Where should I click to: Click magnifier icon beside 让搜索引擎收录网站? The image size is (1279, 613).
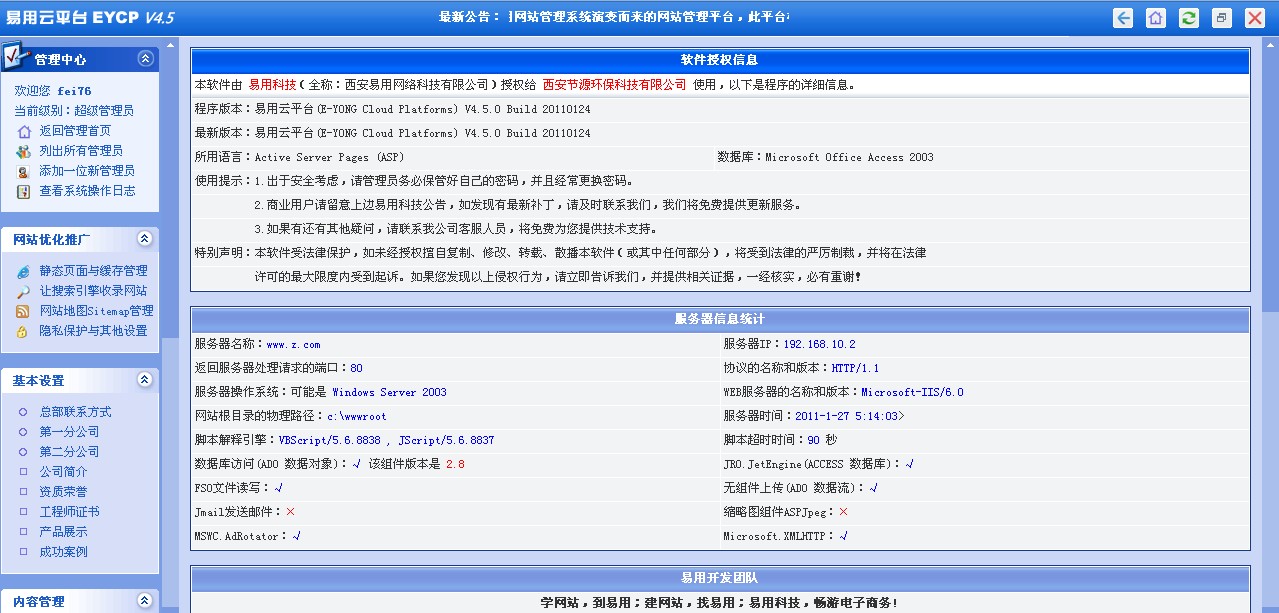(x=23, y=291)
